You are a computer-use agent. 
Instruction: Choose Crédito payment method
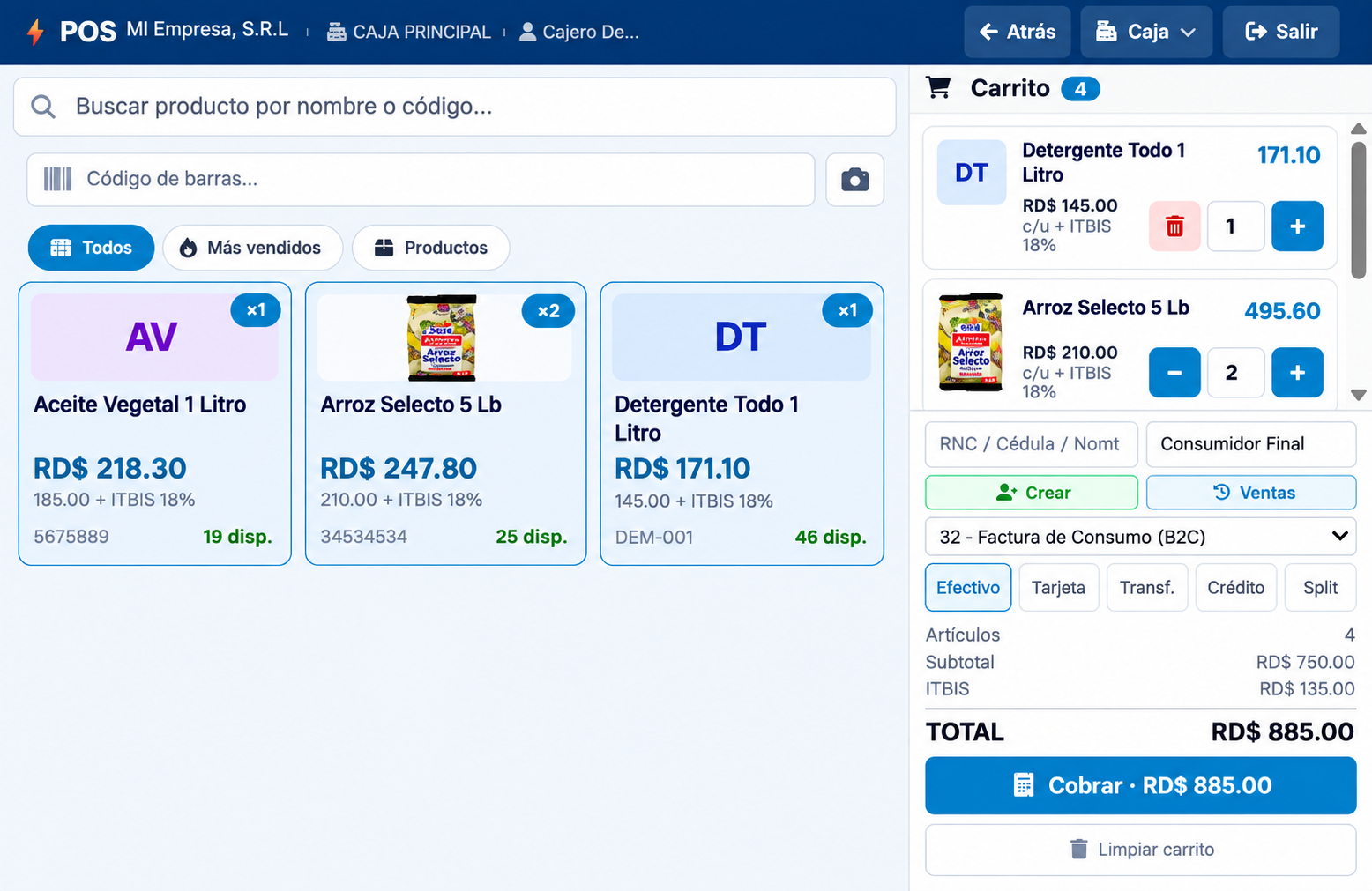[x=1235, y=588]
